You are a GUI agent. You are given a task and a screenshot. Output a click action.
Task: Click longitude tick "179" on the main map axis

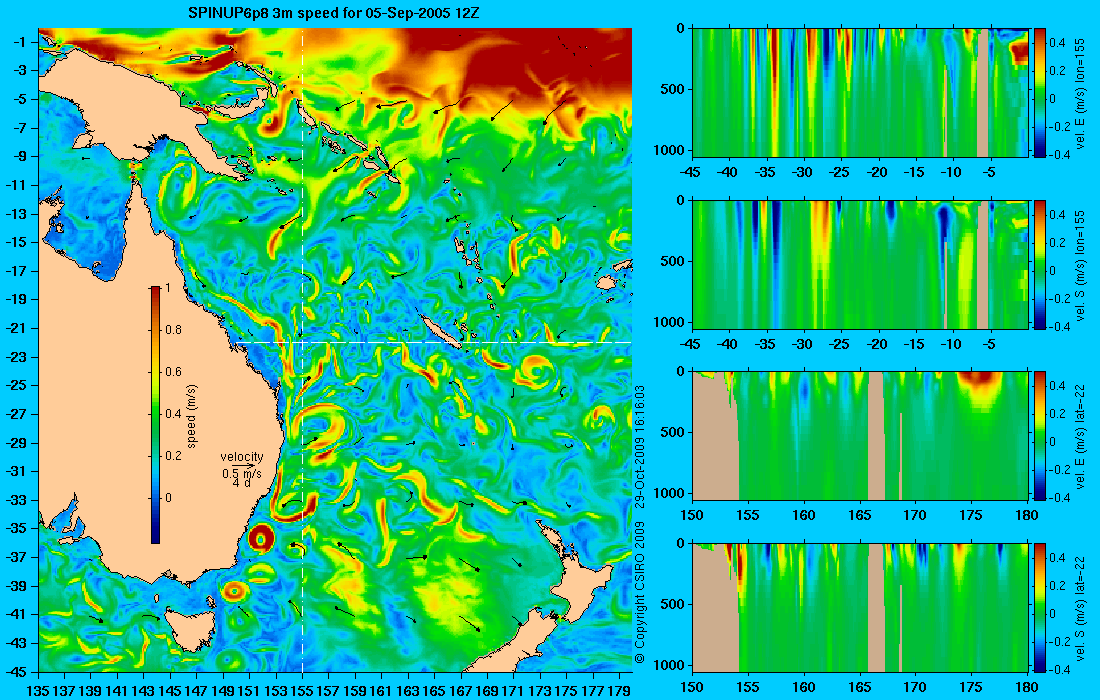pyautogui.click(x=619, y=691)
